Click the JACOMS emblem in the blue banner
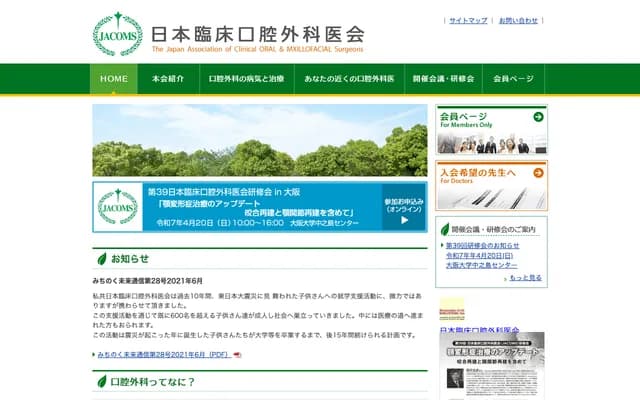The height and width of the screenshot is (400, 640). 118,206
